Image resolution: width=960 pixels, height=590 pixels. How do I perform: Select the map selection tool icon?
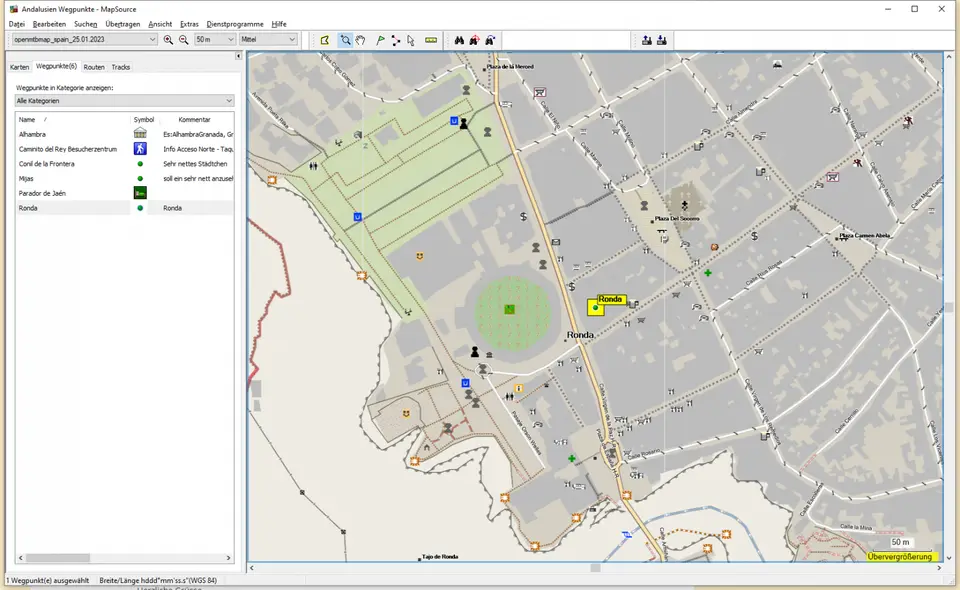coord(325,40)
